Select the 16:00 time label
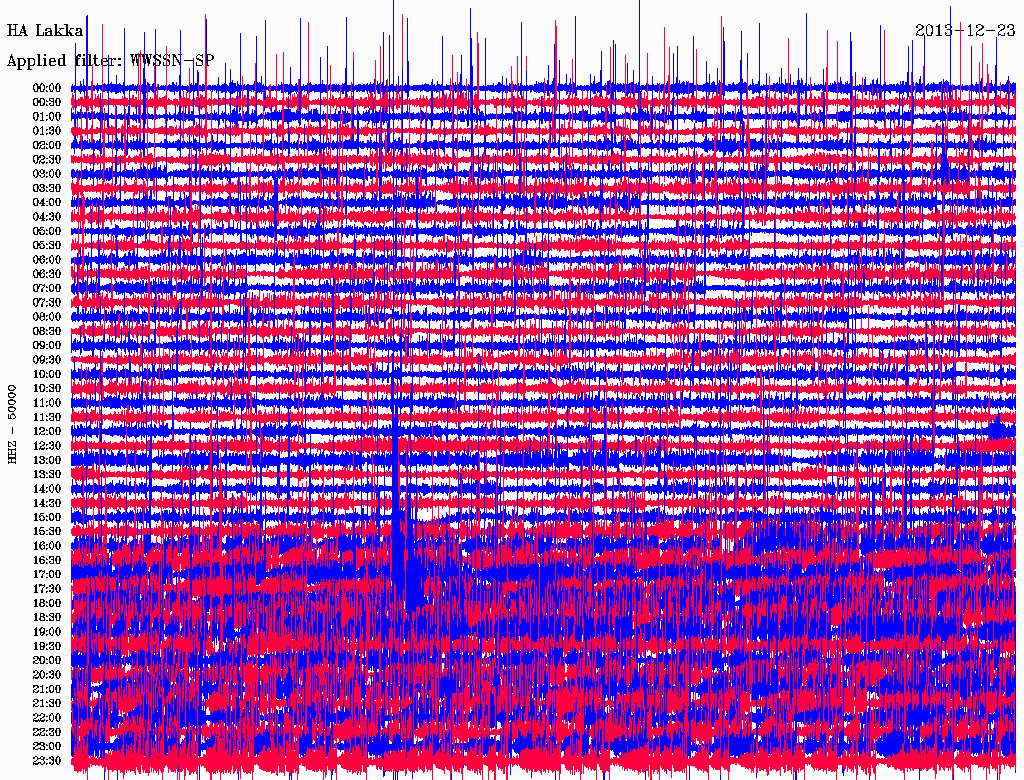Image resolution: width=1024 pixels, height=780 pixels. click(47, 545)
